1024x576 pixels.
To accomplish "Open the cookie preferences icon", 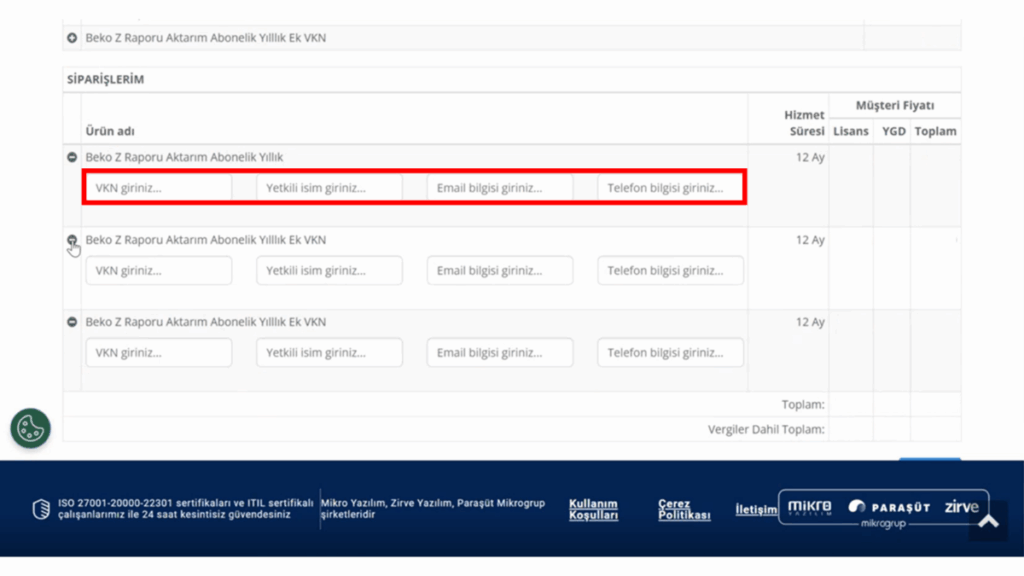I will pyautogui.click(x=30, y=428).
